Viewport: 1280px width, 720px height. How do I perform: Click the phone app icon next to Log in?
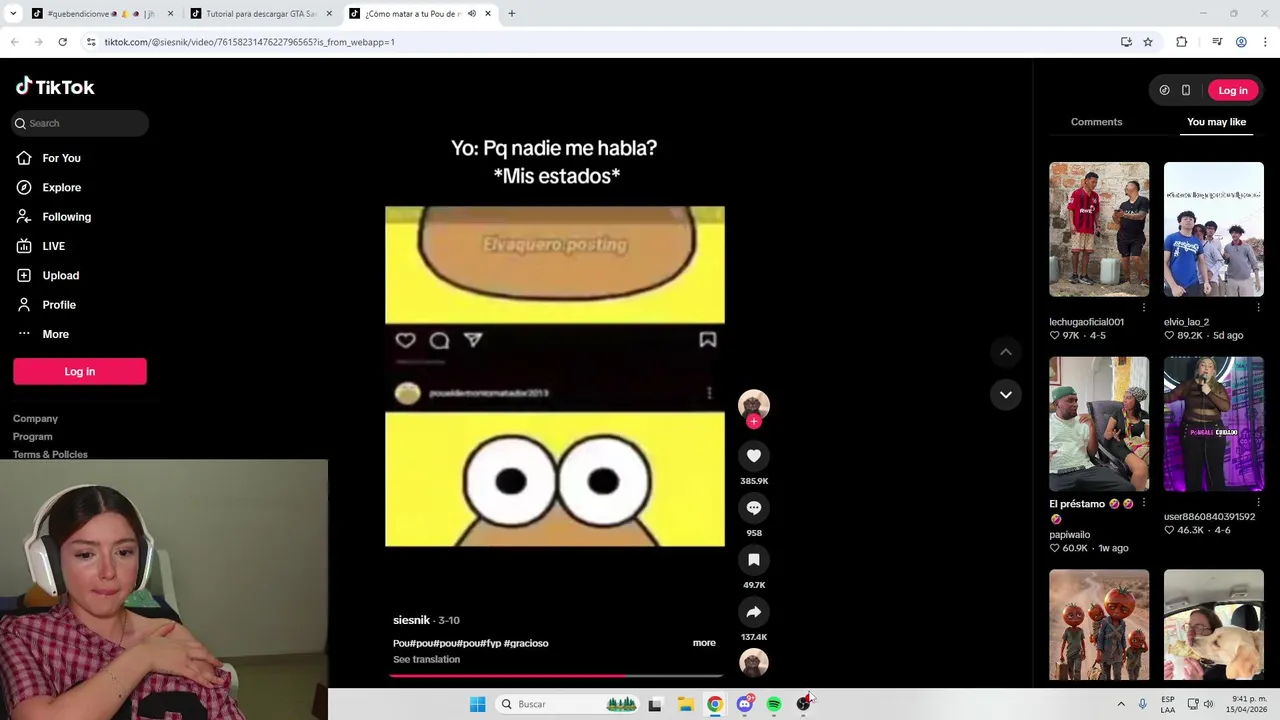click(x=1186, y=90)
